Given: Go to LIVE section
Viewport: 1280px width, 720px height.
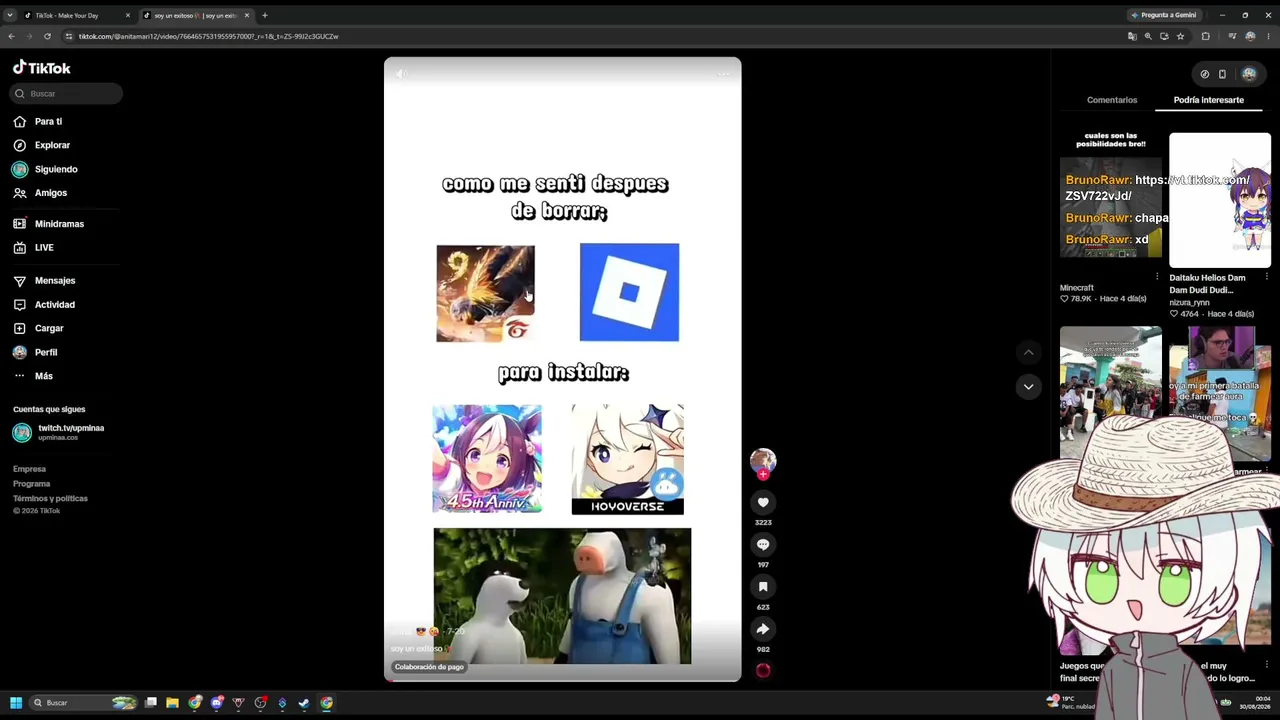Looking at the screenshot, I should tap(44, 248).
